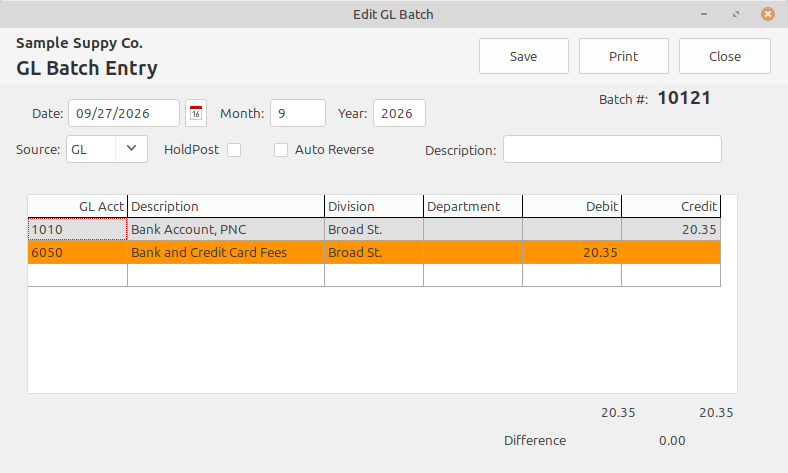Click the Broad St. division in row 1010
The width and height of the screenshot is (788, 473).
374,229
